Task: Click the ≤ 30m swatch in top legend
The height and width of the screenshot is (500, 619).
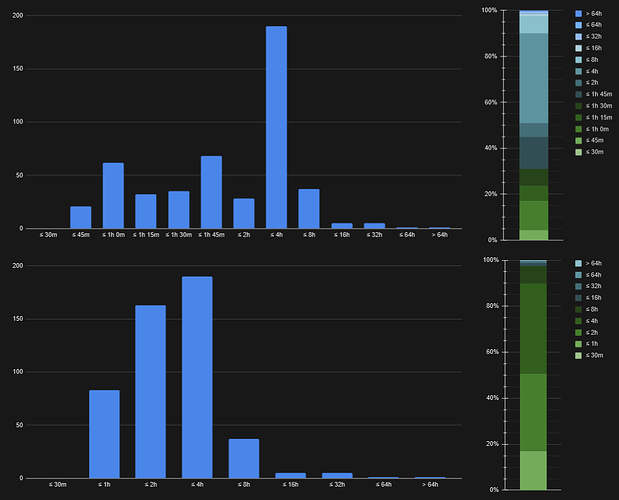Action: pyautogui.click(x=578, y=152)
